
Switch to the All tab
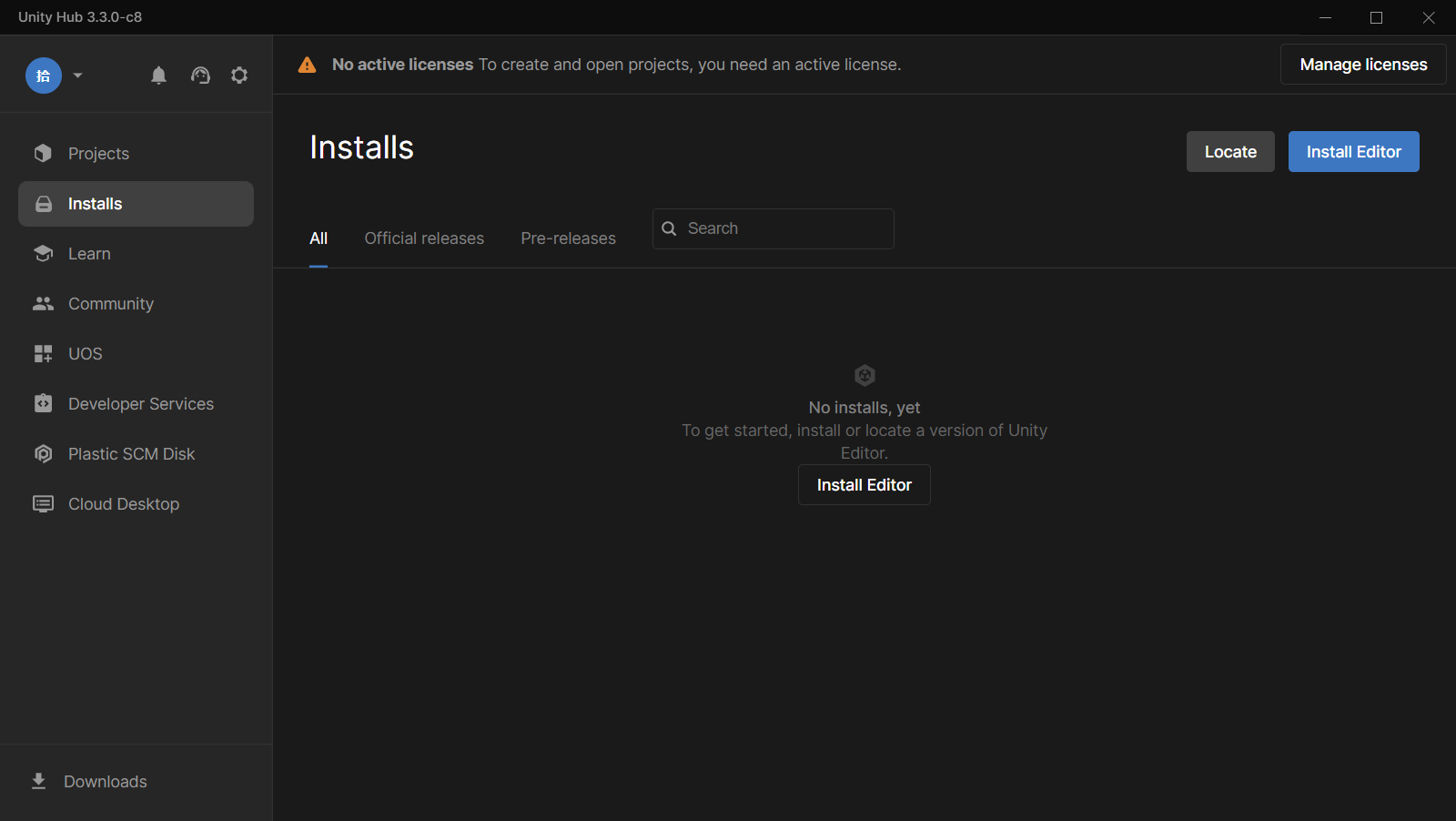[x=318, y=238]
